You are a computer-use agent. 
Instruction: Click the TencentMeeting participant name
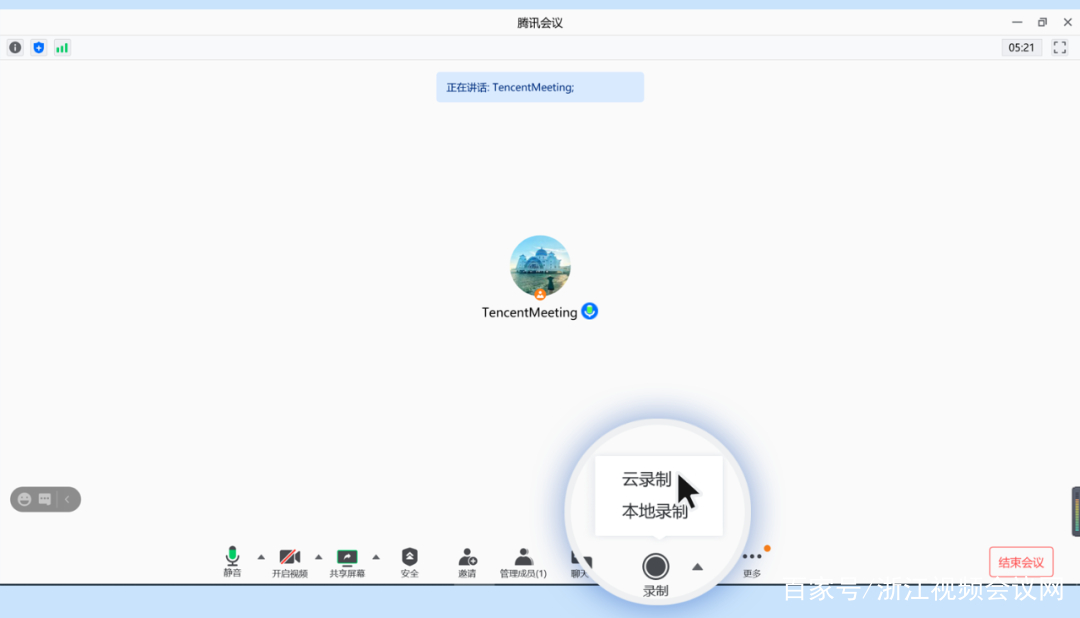529,312
